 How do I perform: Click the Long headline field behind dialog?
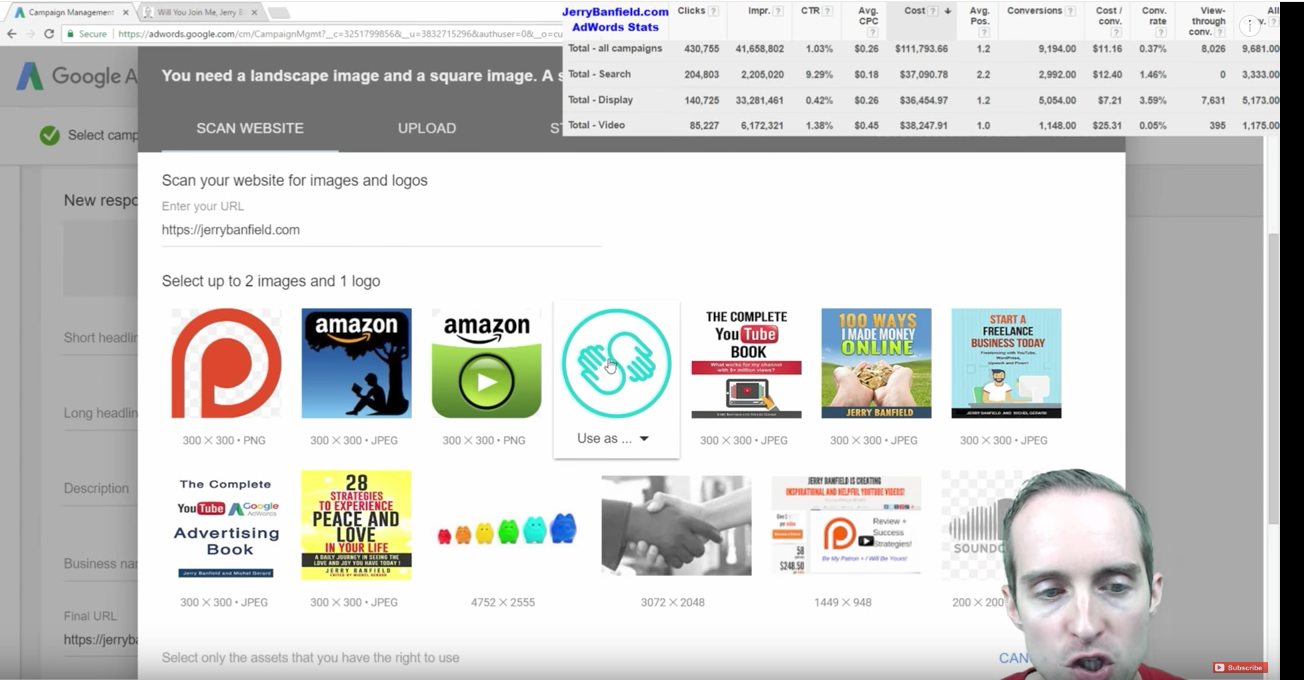(x=100, y=413)
